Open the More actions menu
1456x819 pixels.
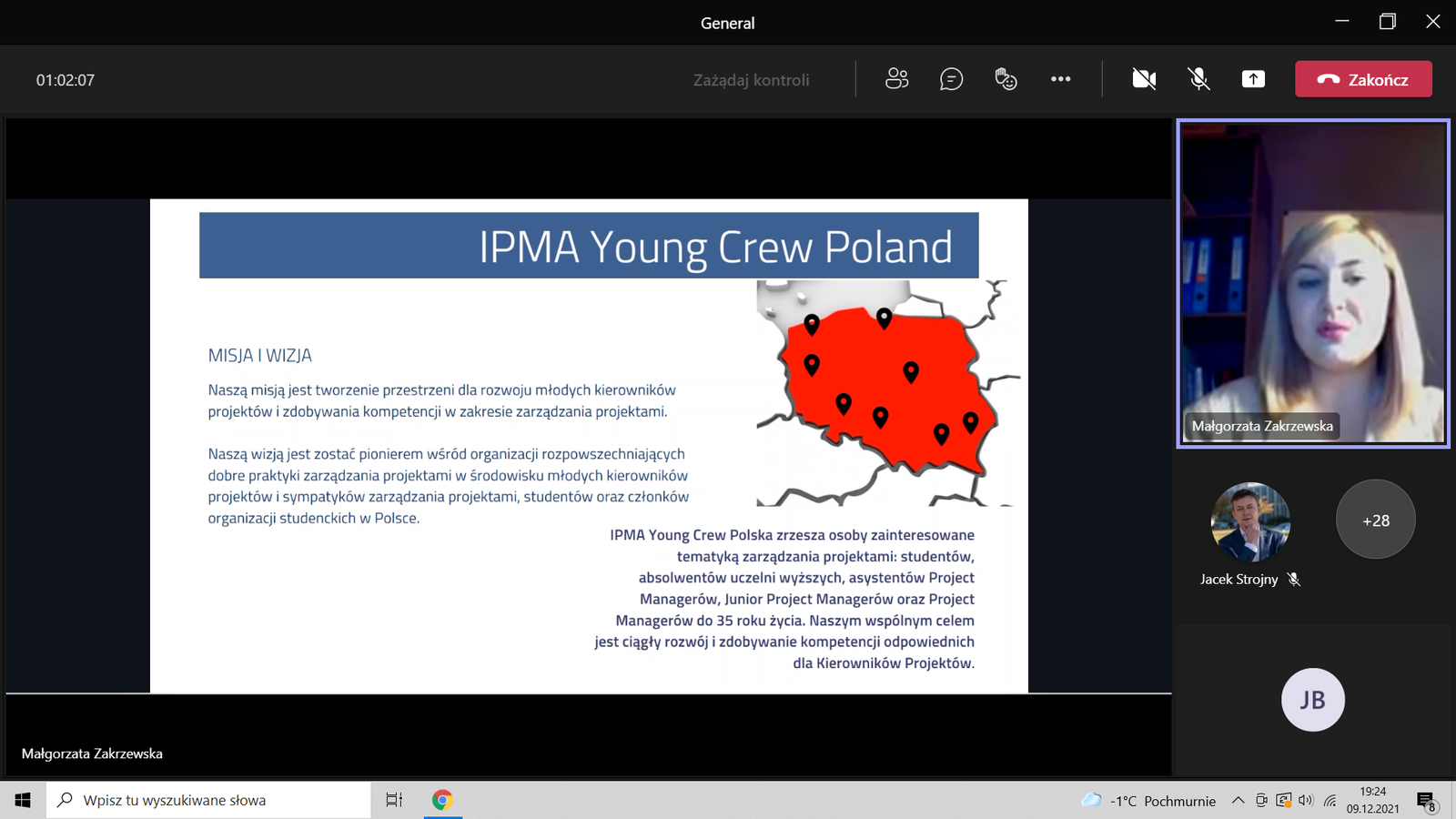click(x=1060, y=79)
